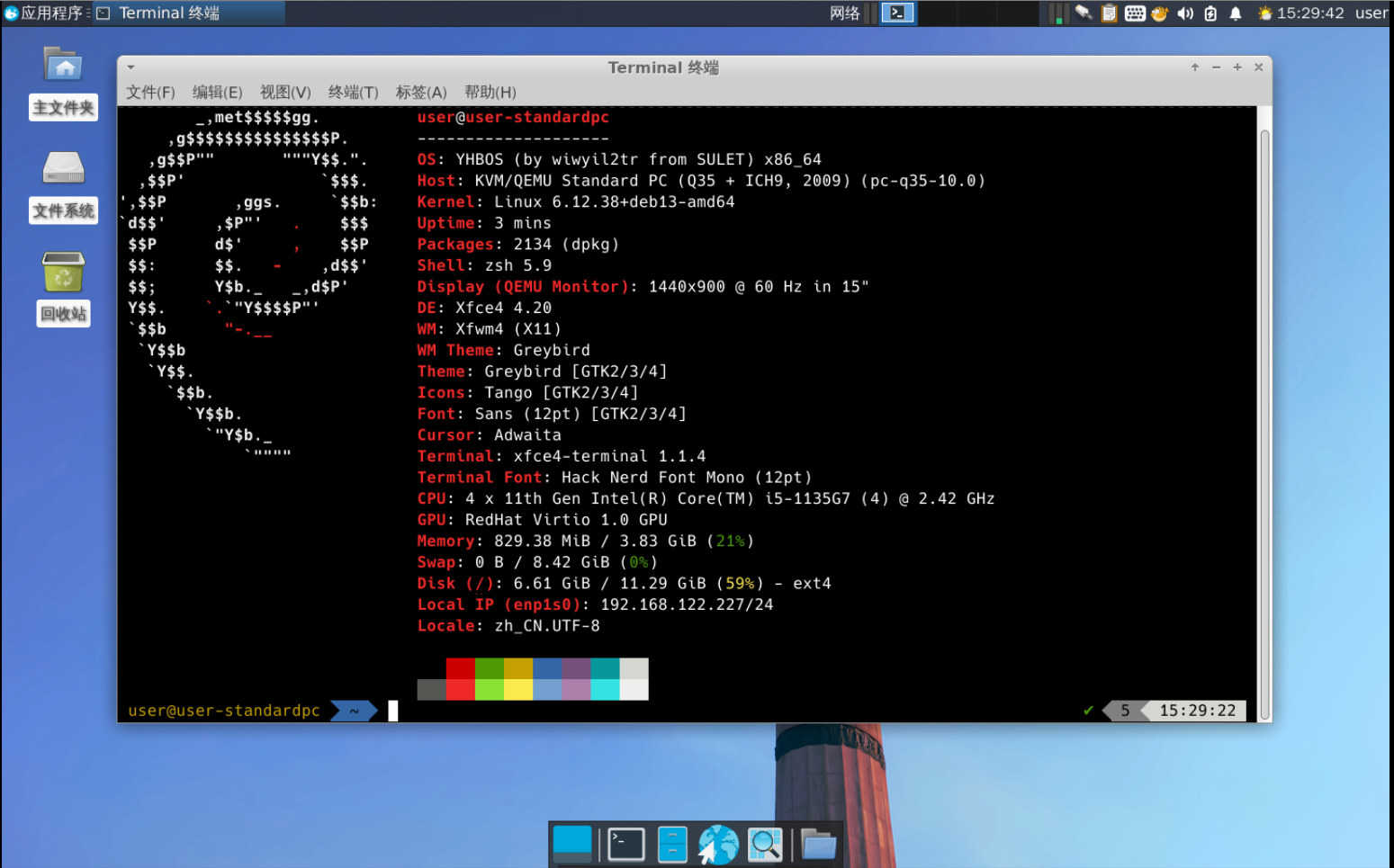Open the user session menu in the top panel
Screen dimensions: 1394x868
(1372, 13)
